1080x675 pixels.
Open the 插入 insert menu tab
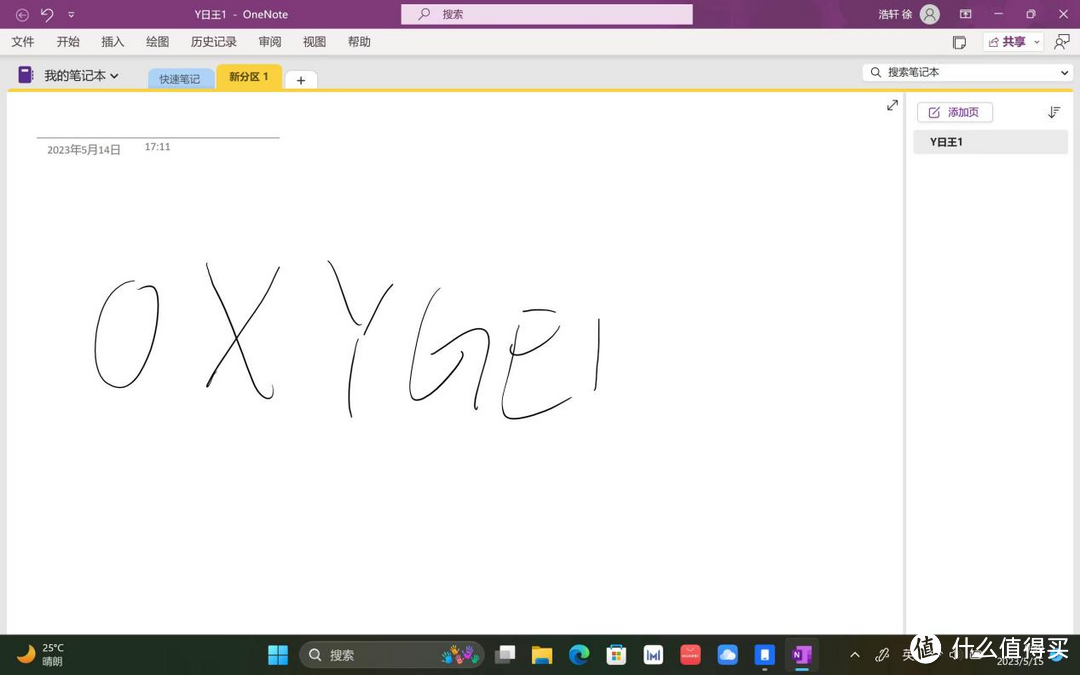tap(112, 42)
